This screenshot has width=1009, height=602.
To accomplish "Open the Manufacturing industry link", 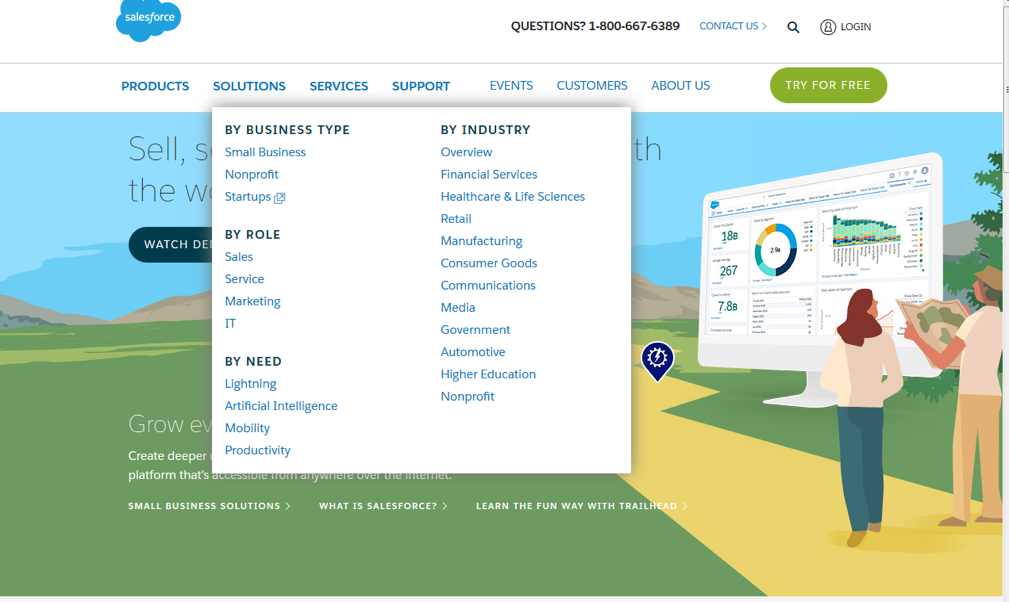I will [481, 241].
